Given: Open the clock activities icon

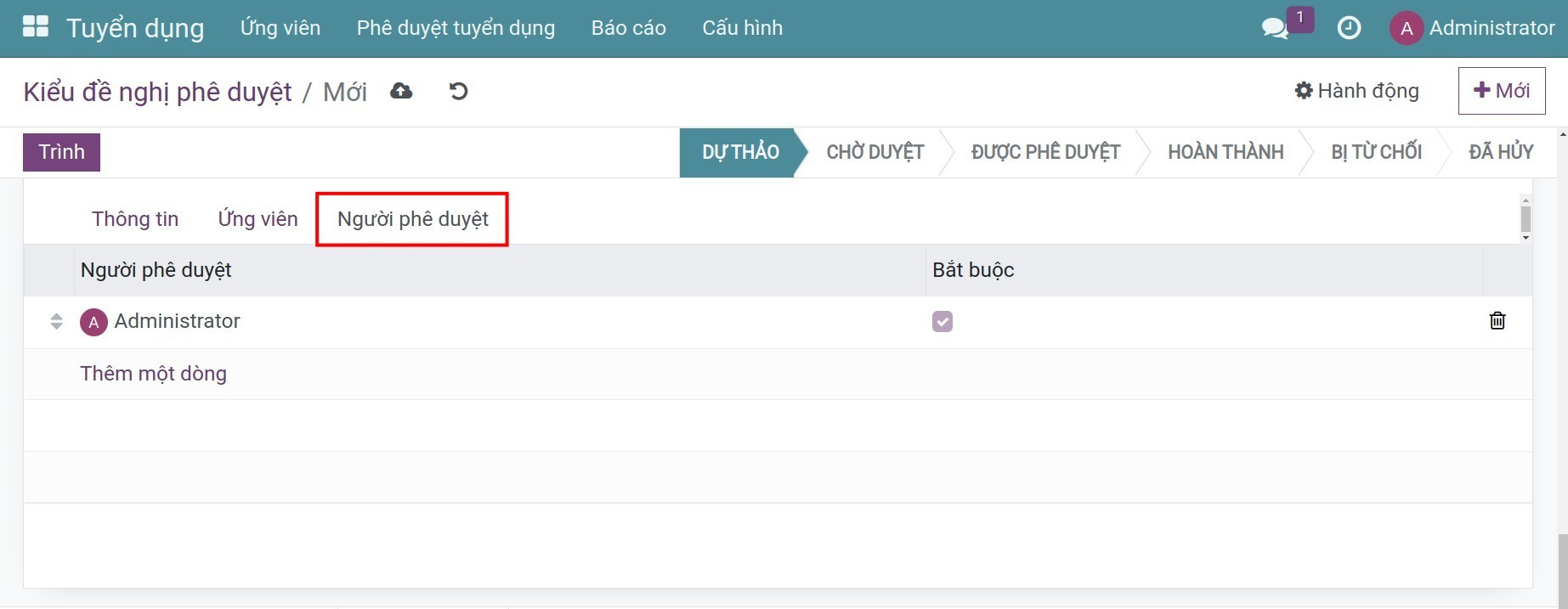Looking at the screenshot, I should coord(1349,28).
